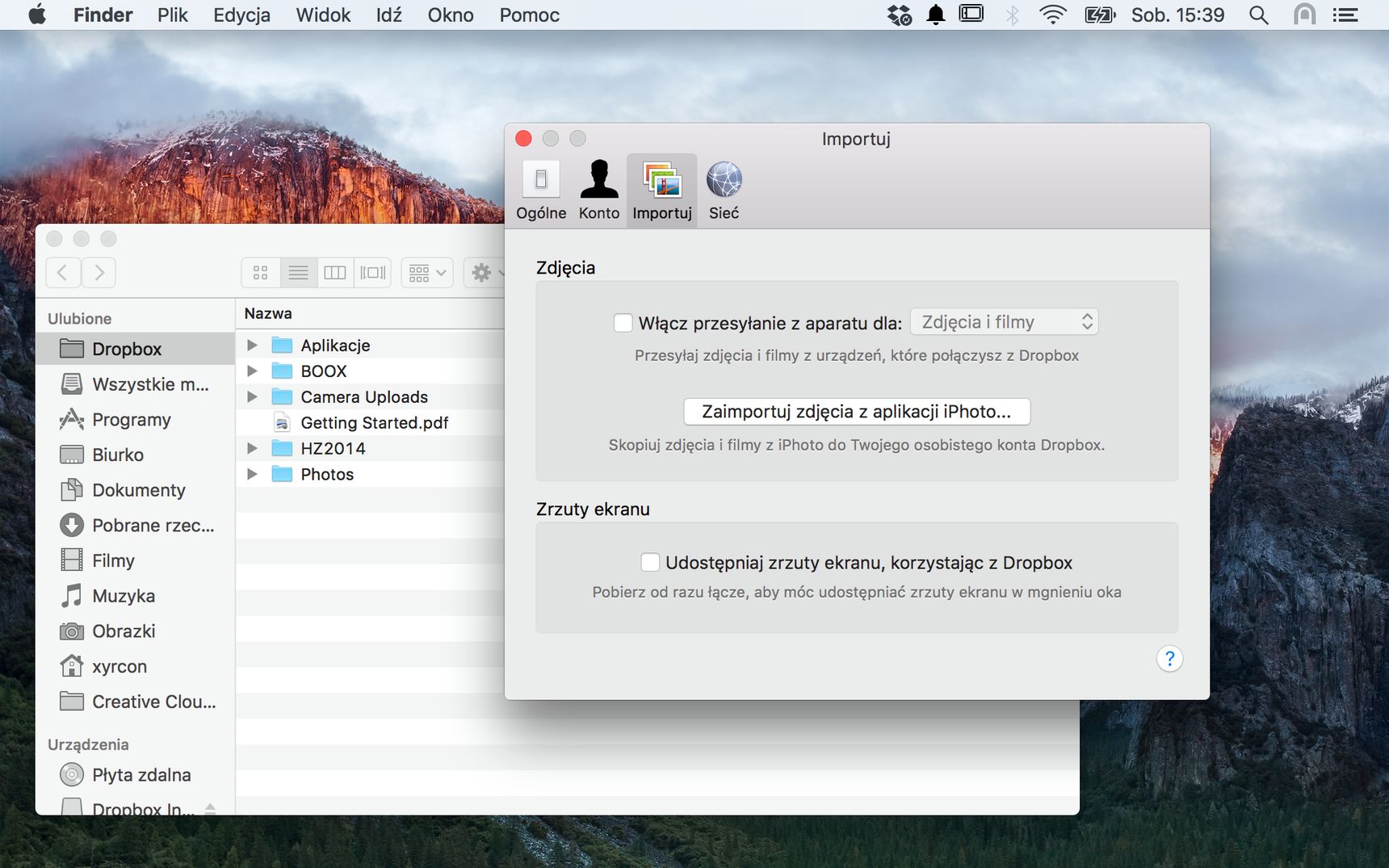This screenshot has height=868, width=1389.
Task: Open the Edycja menu
Action: click(x=241, y=15)
